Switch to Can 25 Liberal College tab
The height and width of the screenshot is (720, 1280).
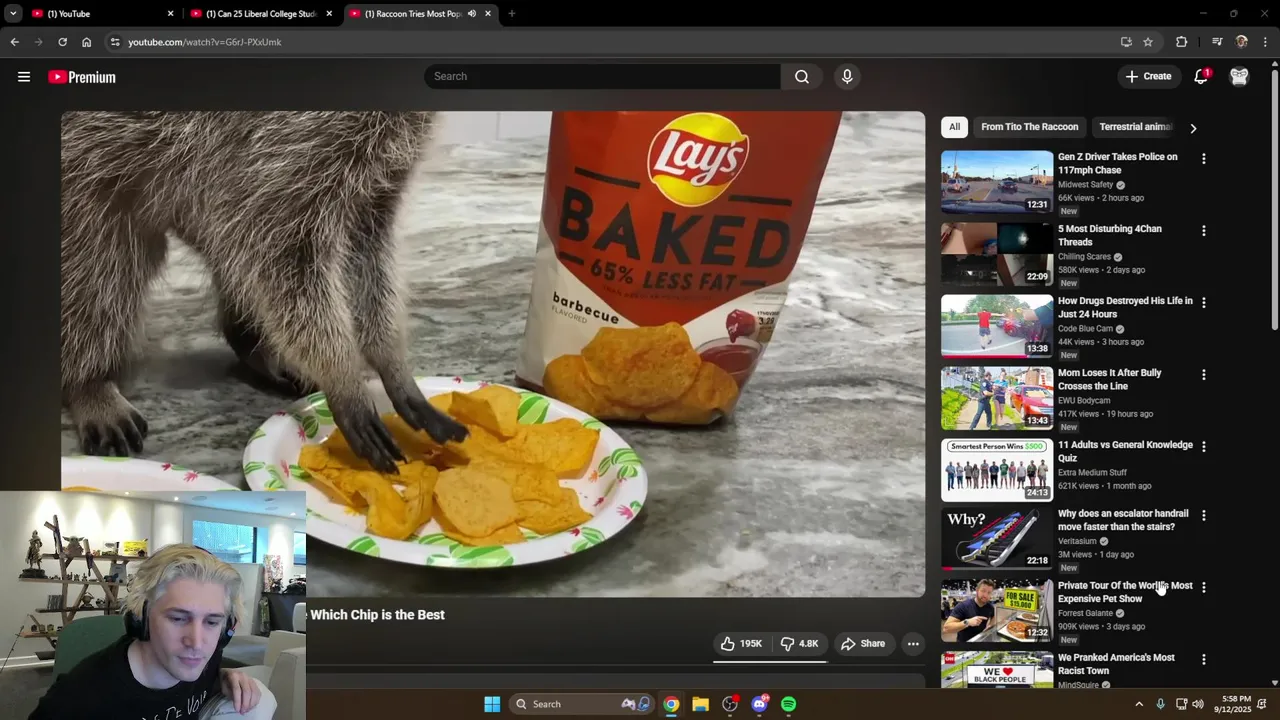click(x=260, y=14)
